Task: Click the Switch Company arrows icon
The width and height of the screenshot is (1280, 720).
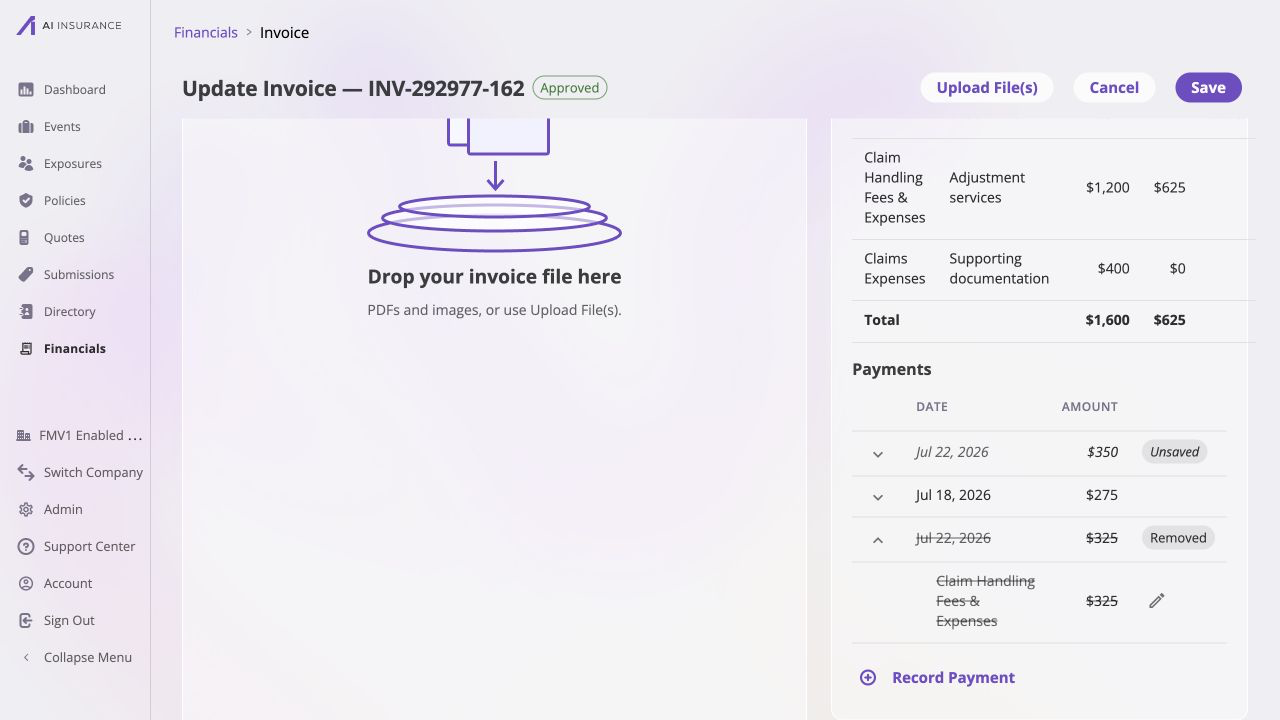Action: 26,473
